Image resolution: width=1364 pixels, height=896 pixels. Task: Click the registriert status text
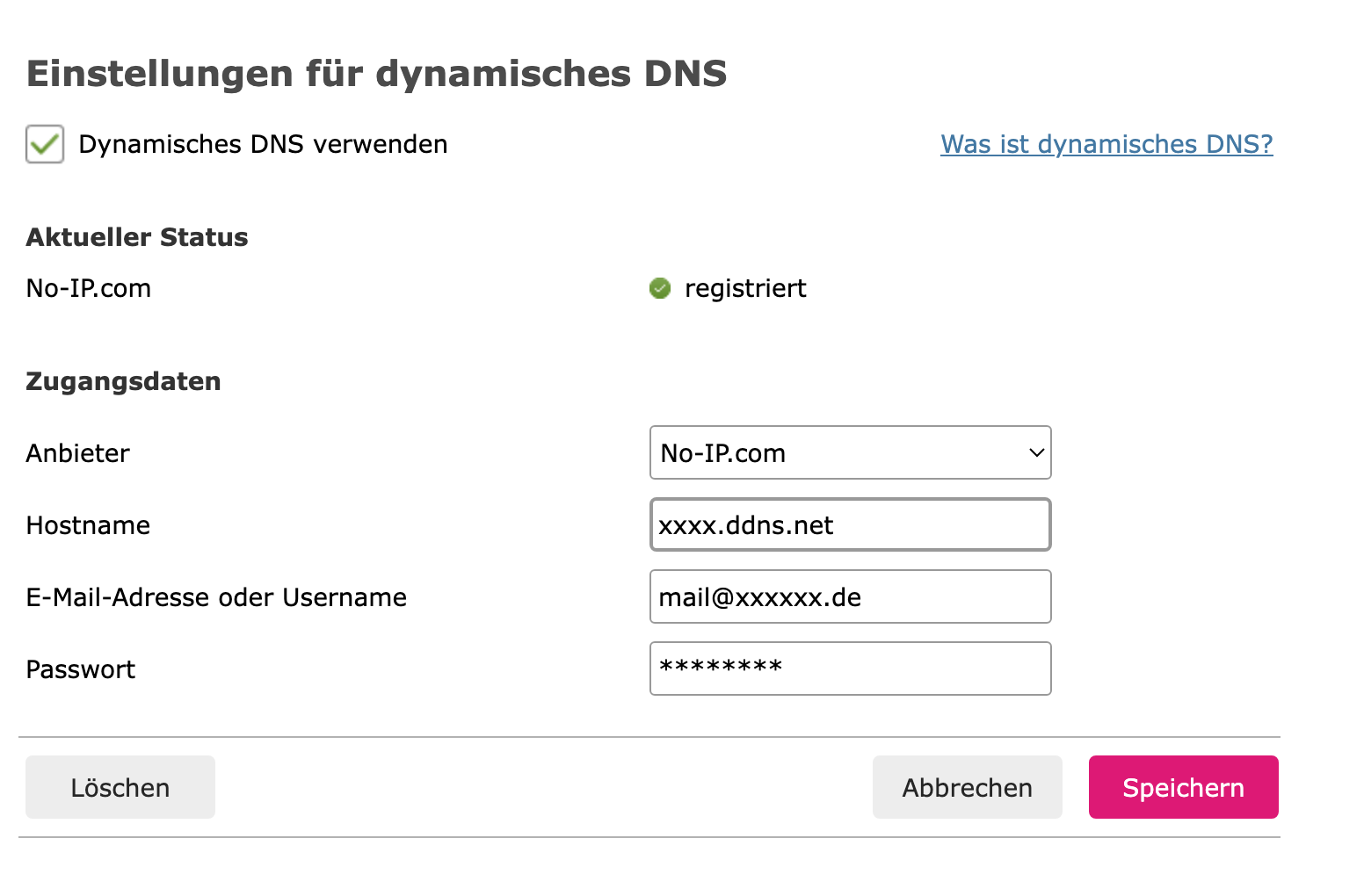point(745,288)
